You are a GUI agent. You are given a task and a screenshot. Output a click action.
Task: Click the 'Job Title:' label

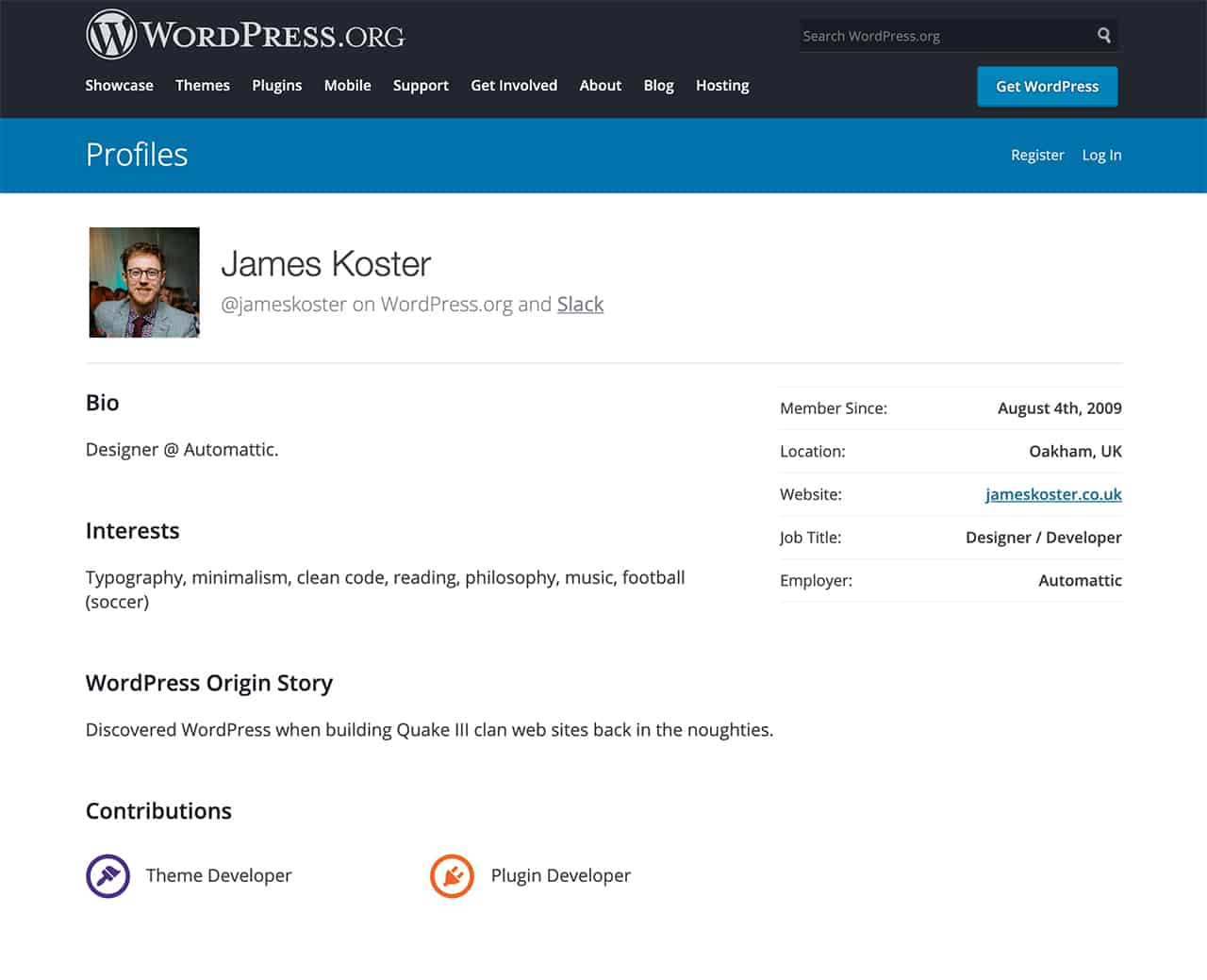click(811, 538)
